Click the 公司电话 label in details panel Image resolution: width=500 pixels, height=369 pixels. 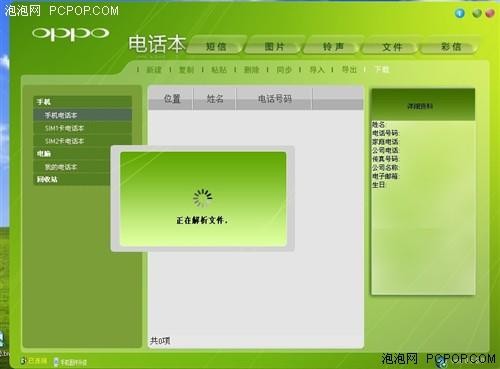pyautogui.click(x=385, y=150)
